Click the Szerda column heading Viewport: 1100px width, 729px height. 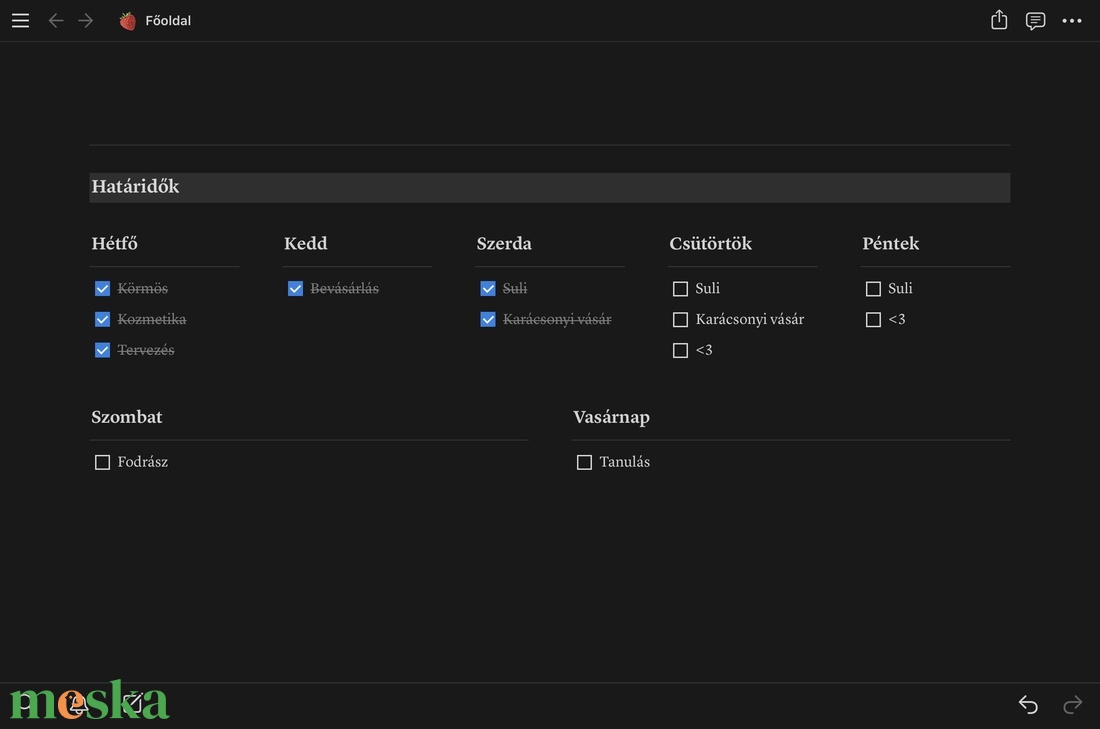click(x=504, y=243)
